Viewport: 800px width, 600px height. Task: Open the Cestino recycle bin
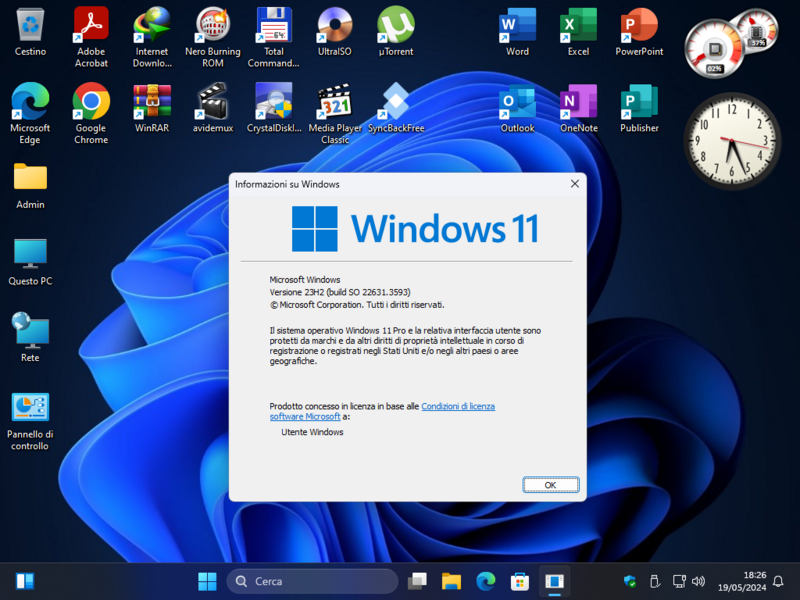coord(30,25)
